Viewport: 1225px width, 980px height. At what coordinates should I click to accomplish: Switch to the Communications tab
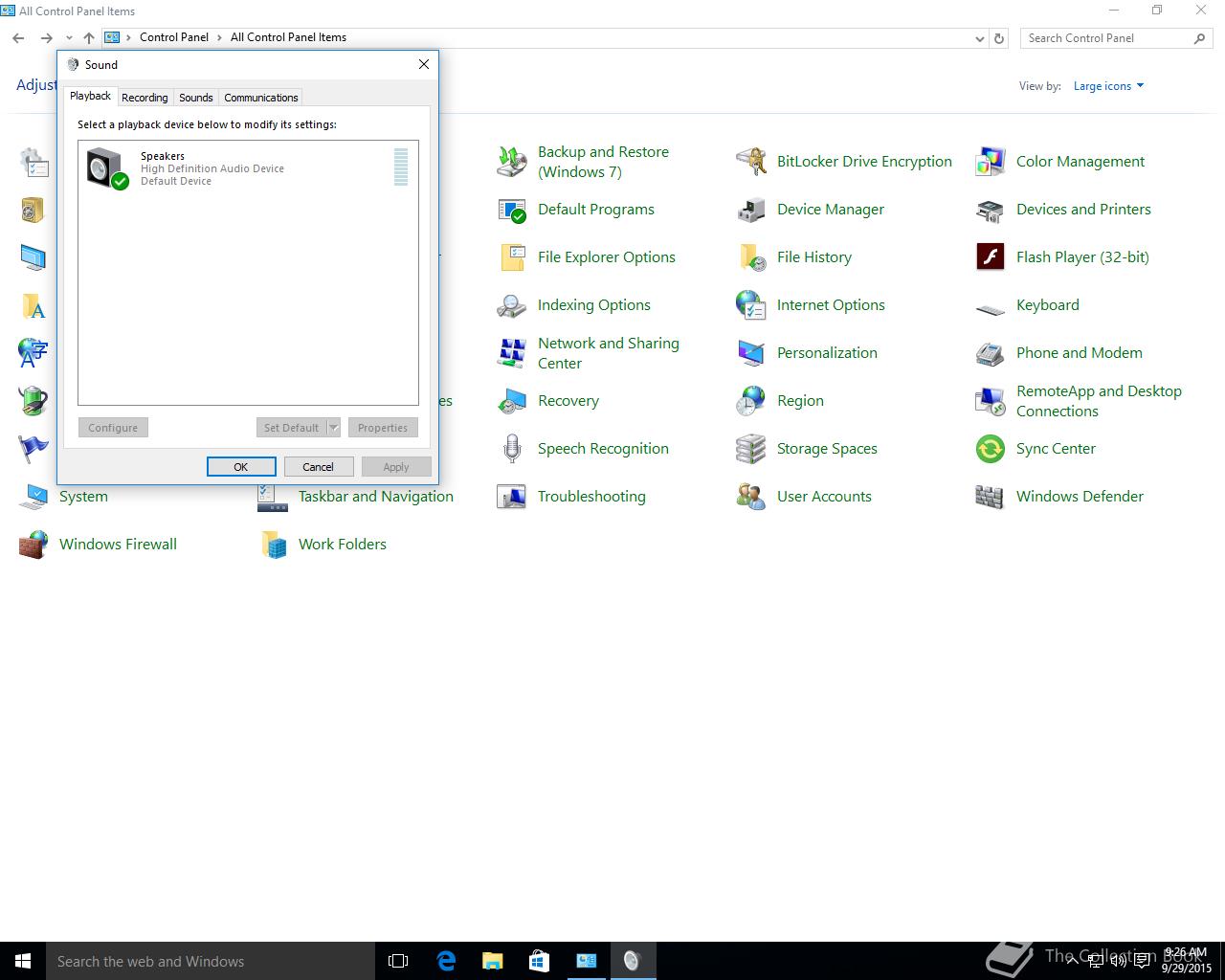pyautogui.click(x=260, y=98)
